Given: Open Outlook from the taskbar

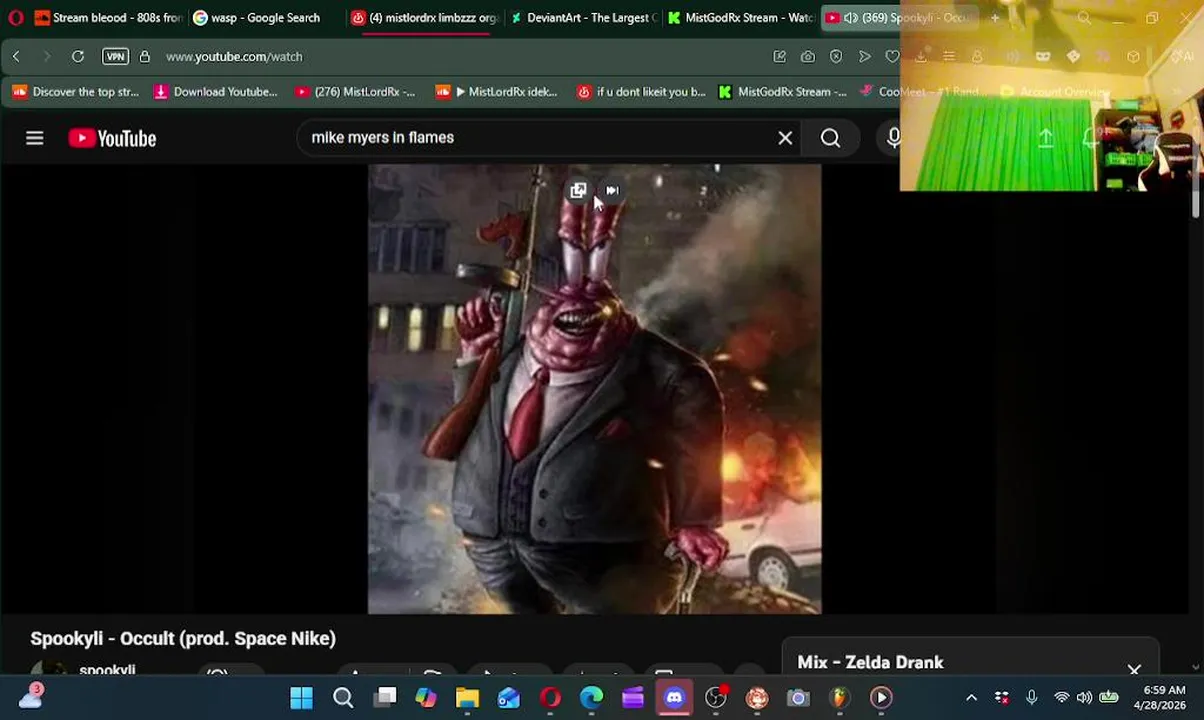Looking at the screenshot, I should tap(509, 697).
